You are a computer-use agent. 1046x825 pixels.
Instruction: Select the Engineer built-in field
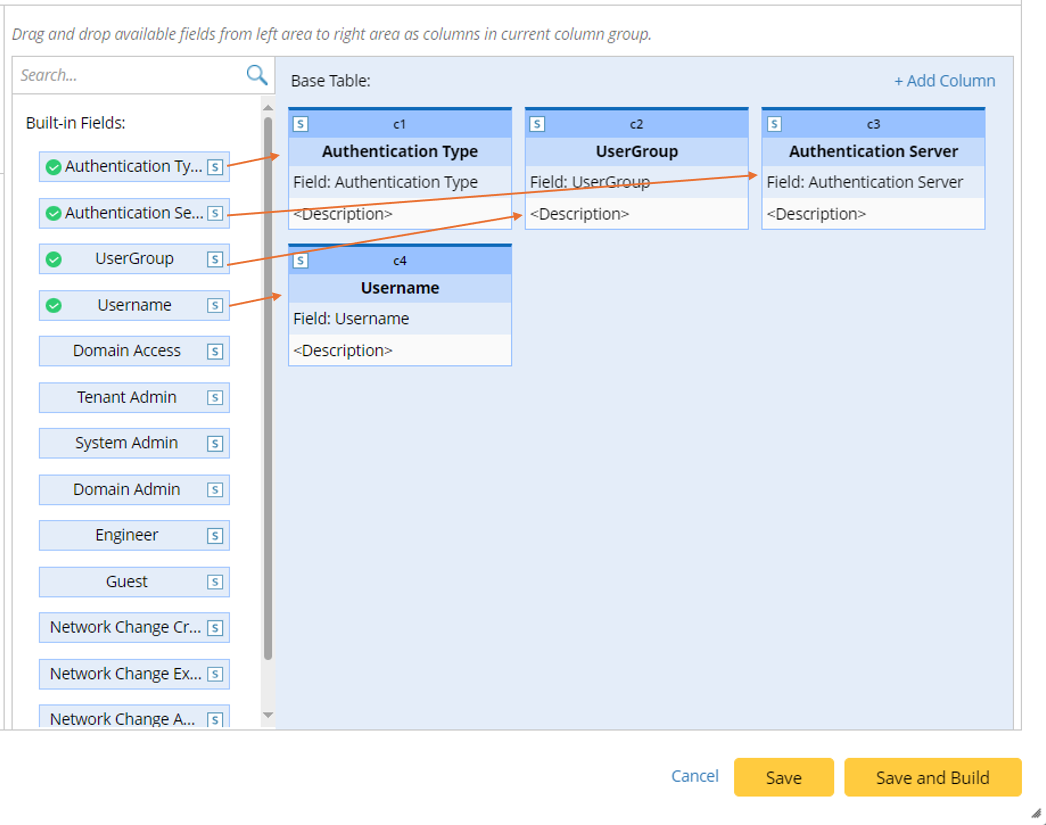[x=126, y=535]
